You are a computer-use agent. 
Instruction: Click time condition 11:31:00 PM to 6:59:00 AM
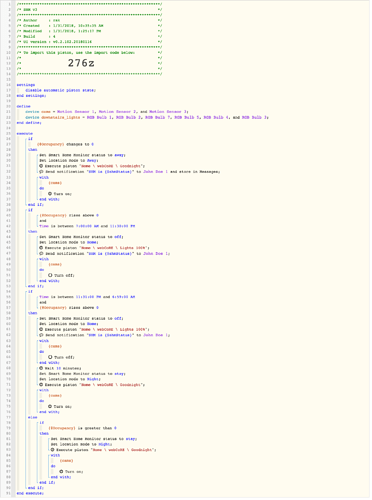[87, 297]
